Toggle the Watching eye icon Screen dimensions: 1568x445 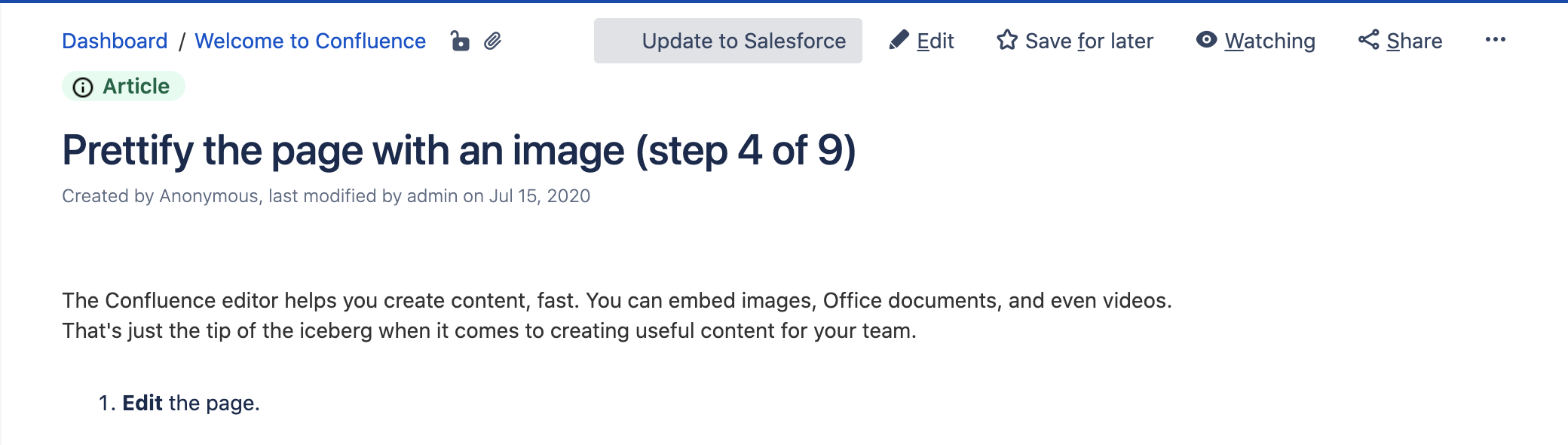click(1206, 40)
